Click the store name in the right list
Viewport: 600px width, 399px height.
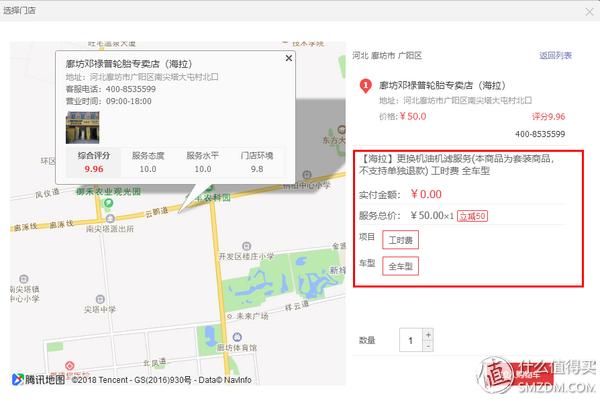tap(442, 85)
